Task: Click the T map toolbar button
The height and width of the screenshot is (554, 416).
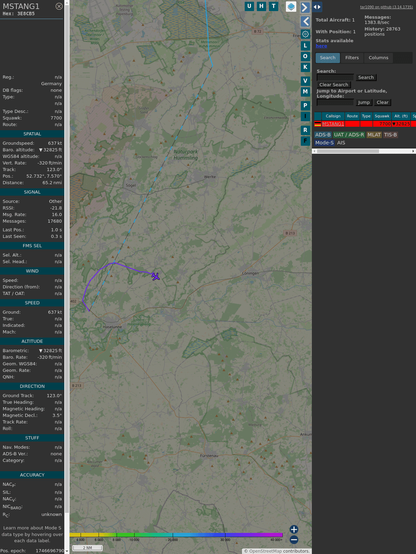Action: [x=274, y=6]
